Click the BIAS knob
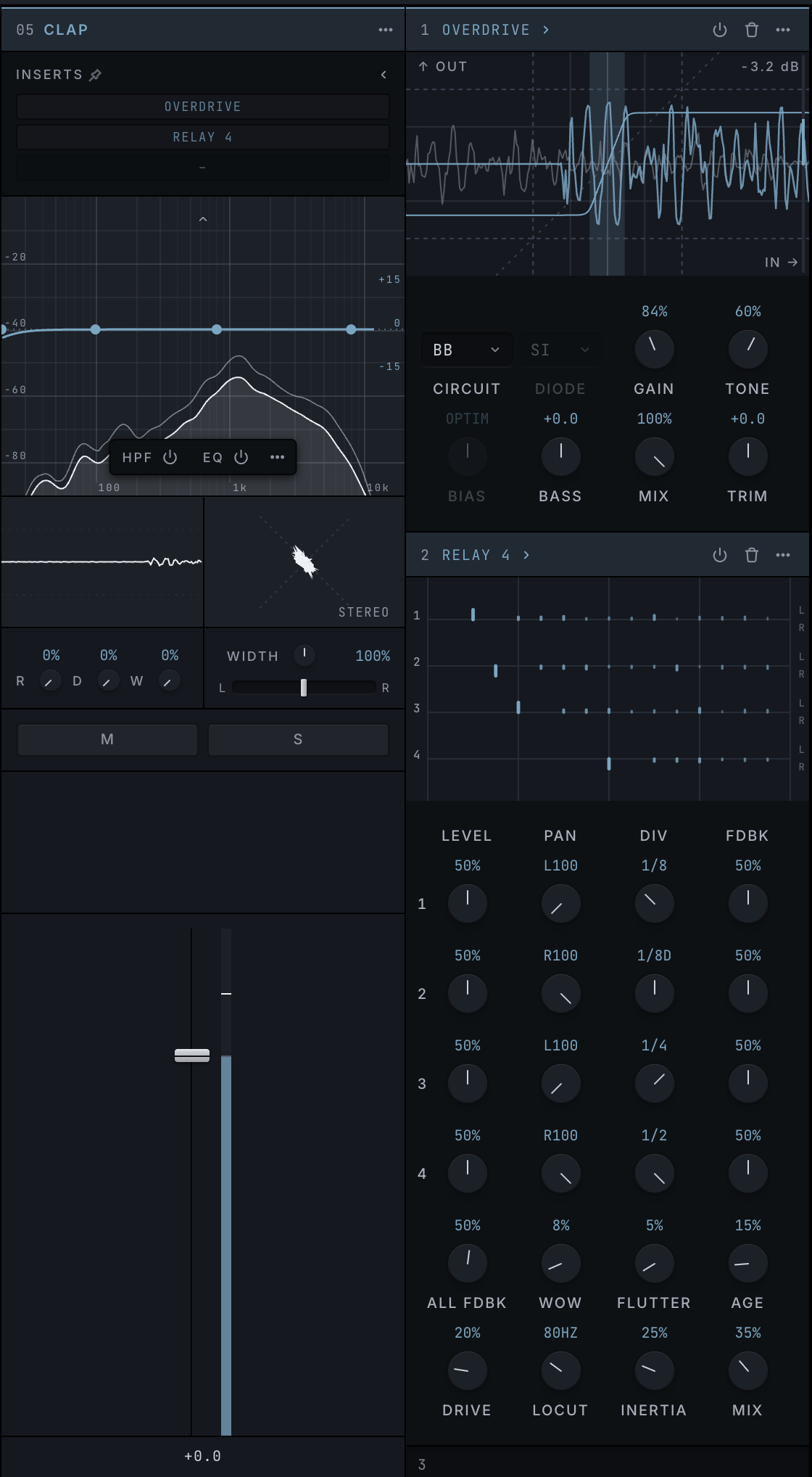812x1477 pixels. point(467,456)
